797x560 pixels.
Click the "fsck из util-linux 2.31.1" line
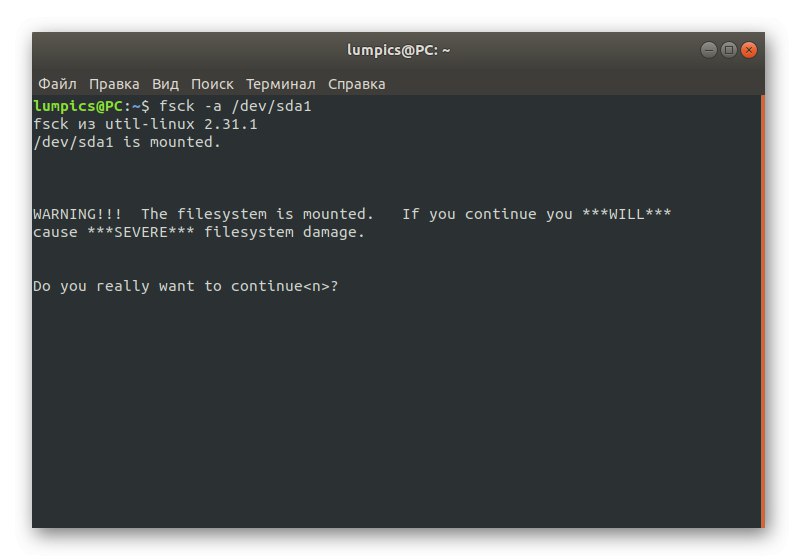pos(145,124)
